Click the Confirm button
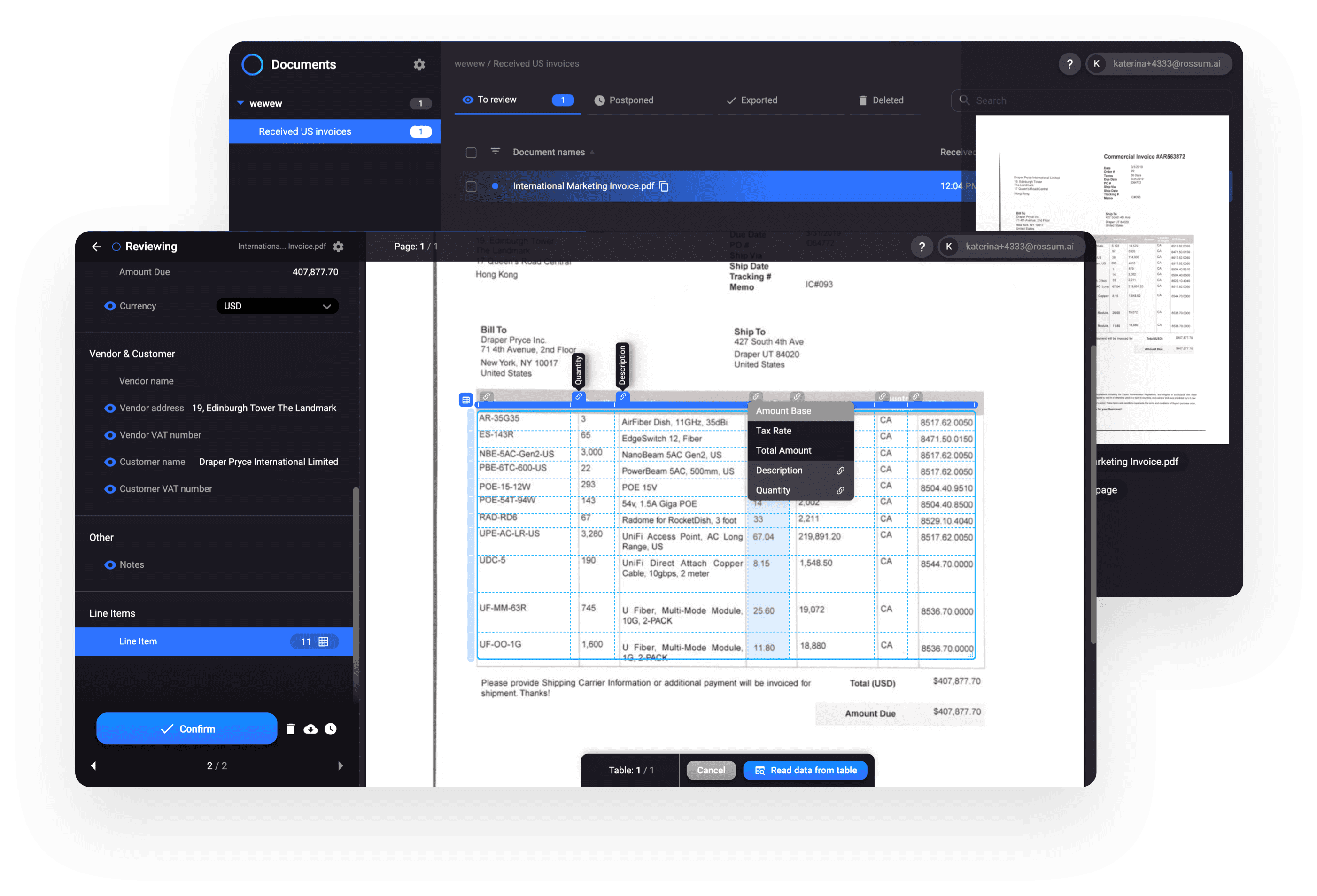This screenshot has width=1317, height=896. click(x=186, y=729)
